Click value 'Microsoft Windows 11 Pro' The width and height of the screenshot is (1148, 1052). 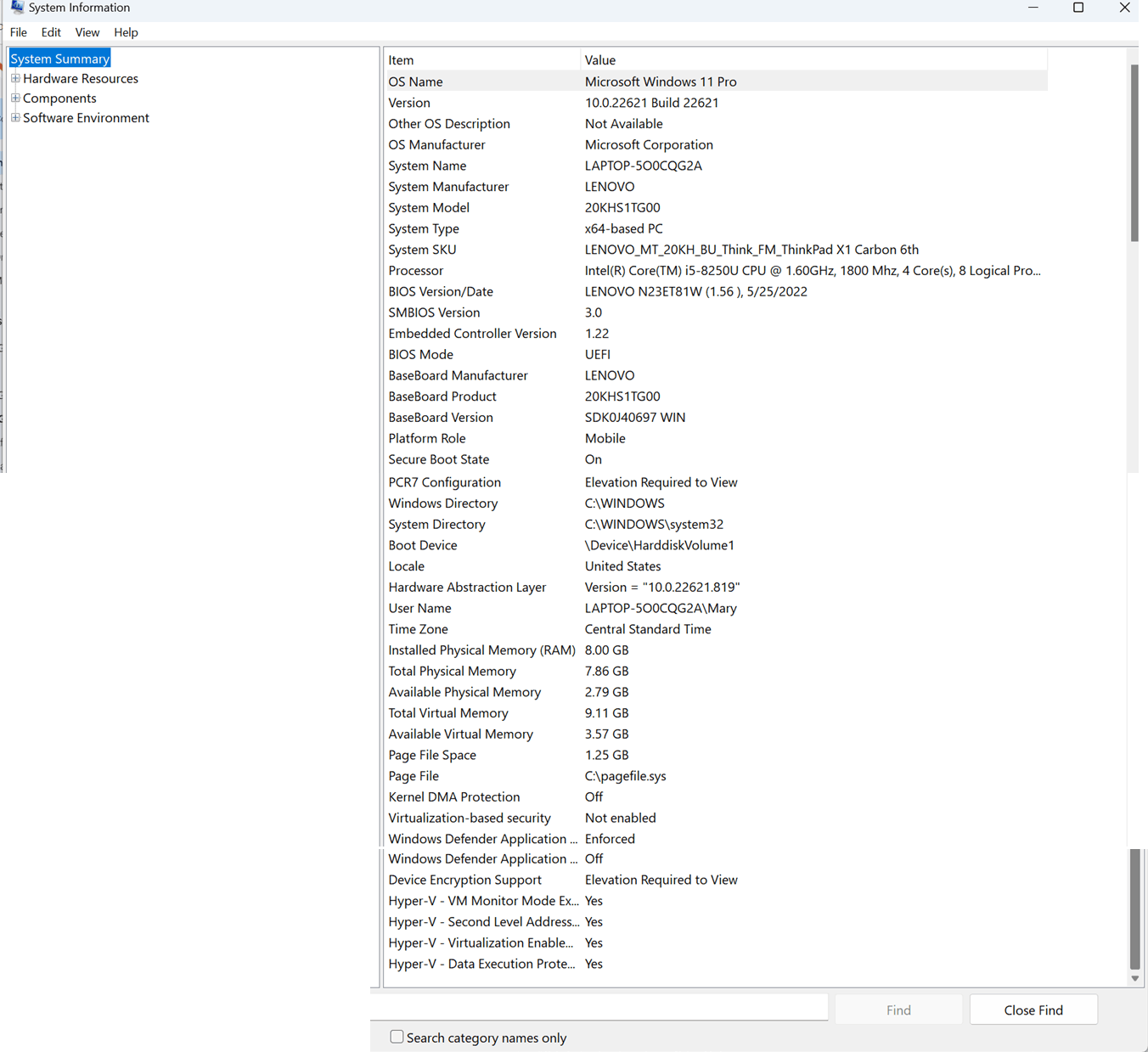(661, 82)
